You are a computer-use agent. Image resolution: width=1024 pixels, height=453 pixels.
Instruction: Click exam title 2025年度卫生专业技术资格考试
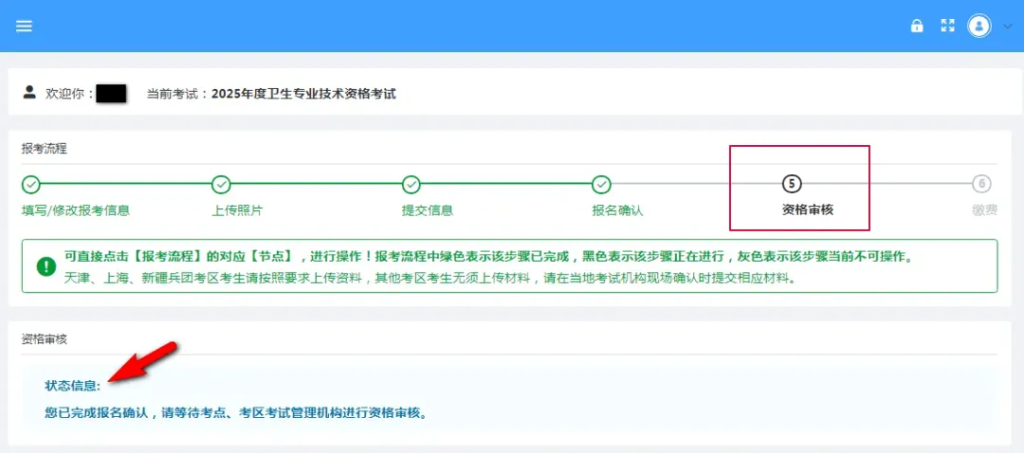coord(304,94)
